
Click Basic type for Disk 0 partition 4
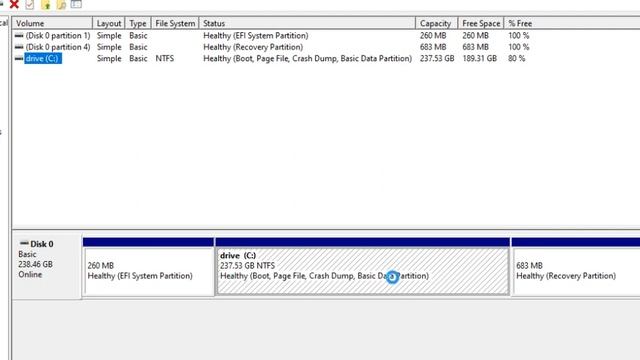(x=138, y=47)
